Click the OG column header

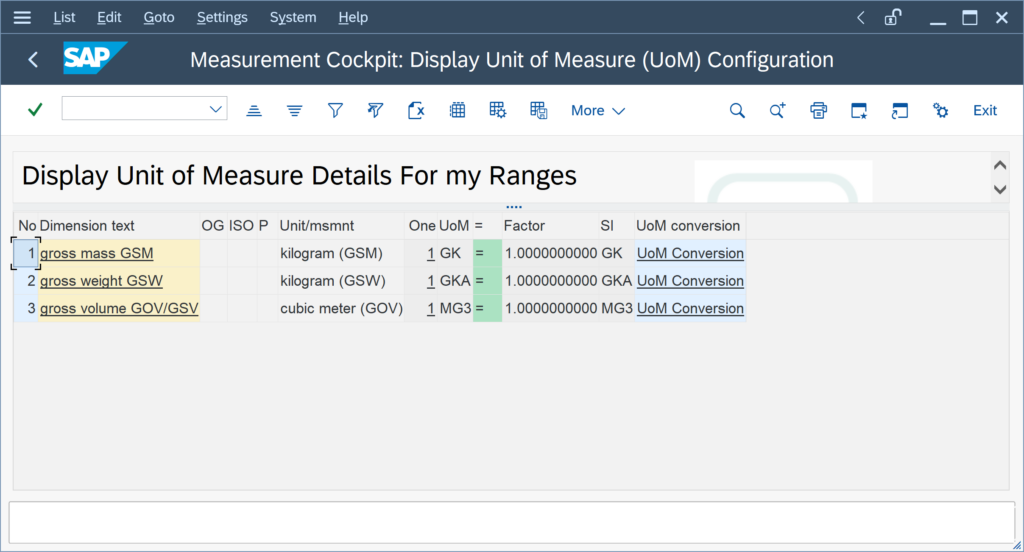[213, 226]
